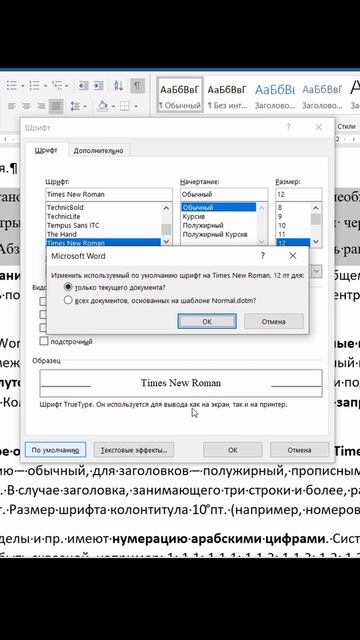This screenshot has width=360, height=640.
Task: Click the Shading paint bucket icon
Action: click(102, 107)
